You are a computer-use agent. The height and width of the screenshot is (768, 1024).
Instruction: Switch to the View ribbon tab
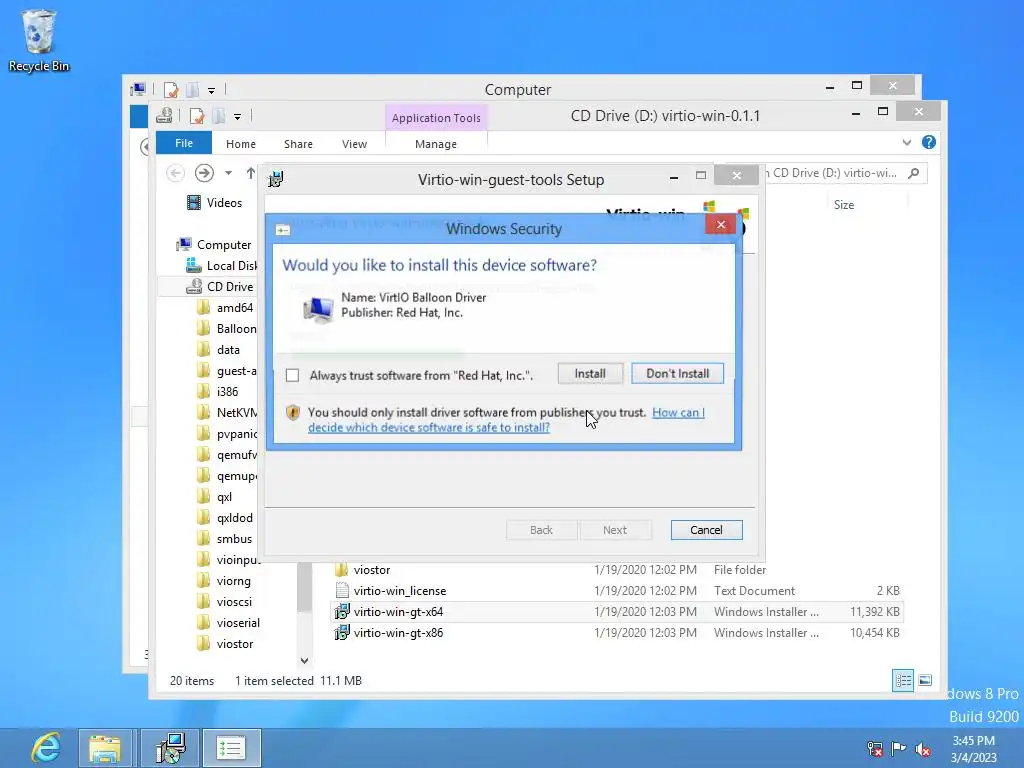[x=355, y=144]
